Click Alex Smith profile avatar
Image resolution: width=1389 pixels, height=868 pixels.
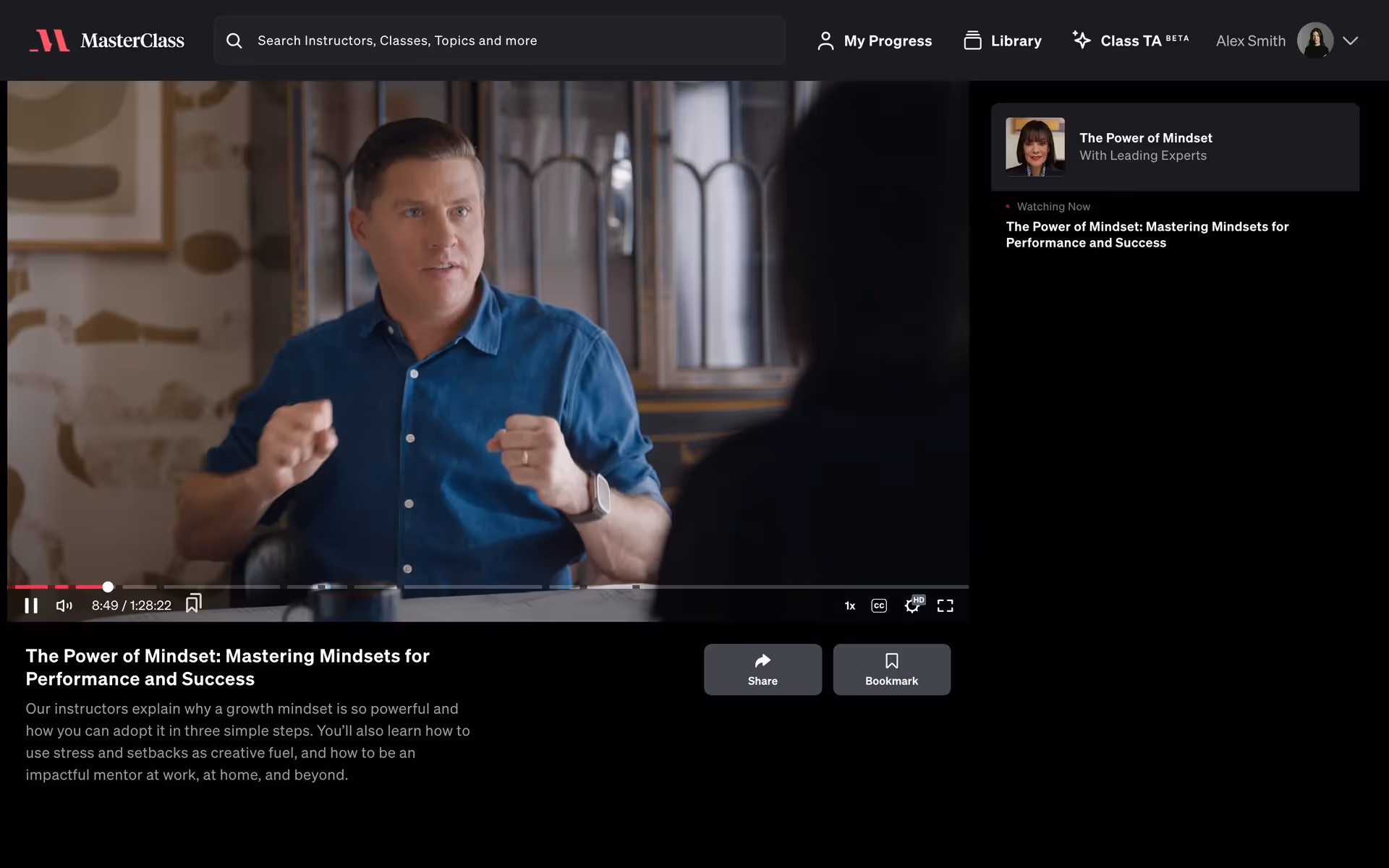pyautogui.click(x=1314, y=41)
